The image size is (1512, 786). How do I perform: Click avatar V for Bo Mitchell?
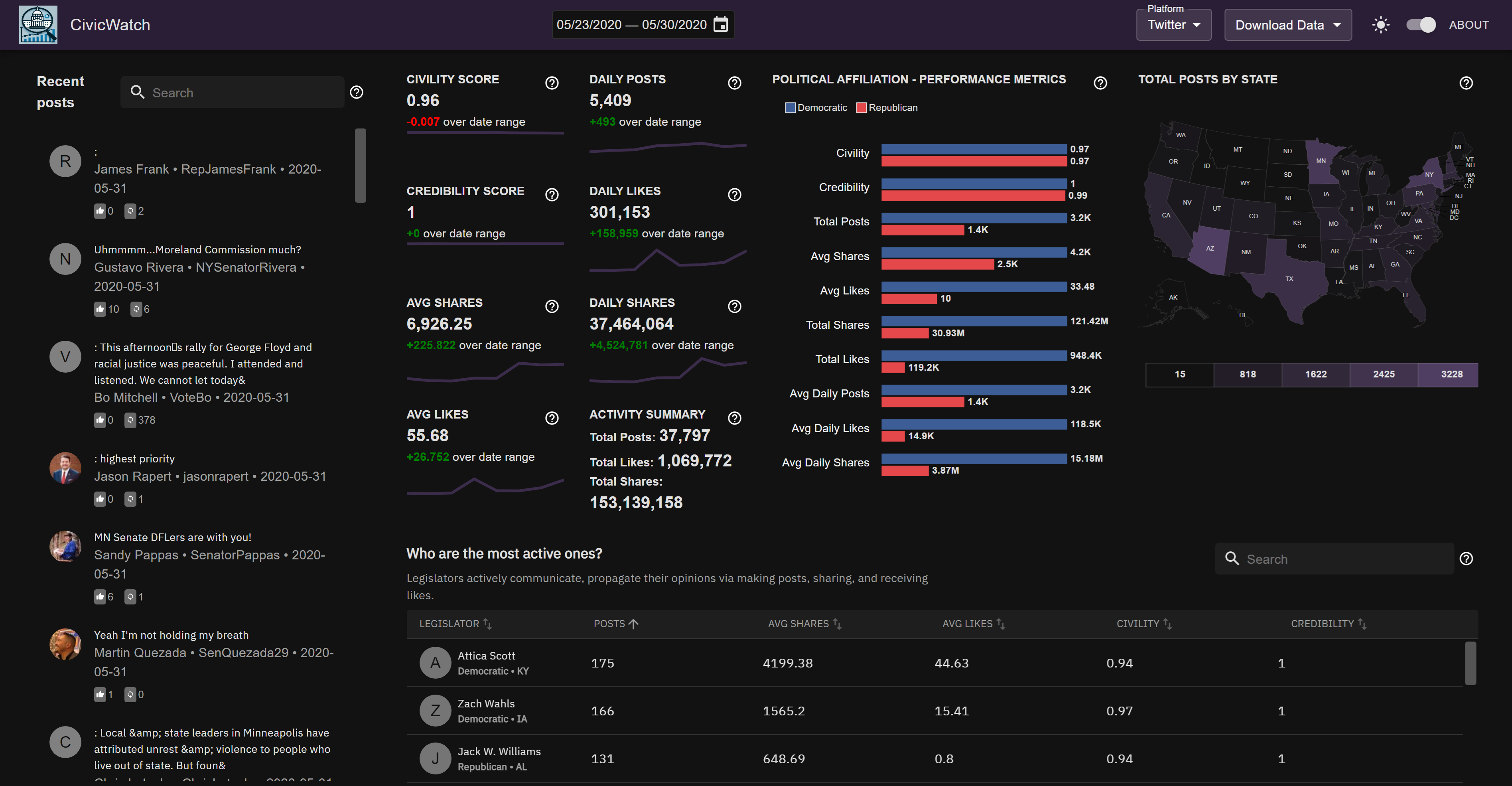[65, 356]
